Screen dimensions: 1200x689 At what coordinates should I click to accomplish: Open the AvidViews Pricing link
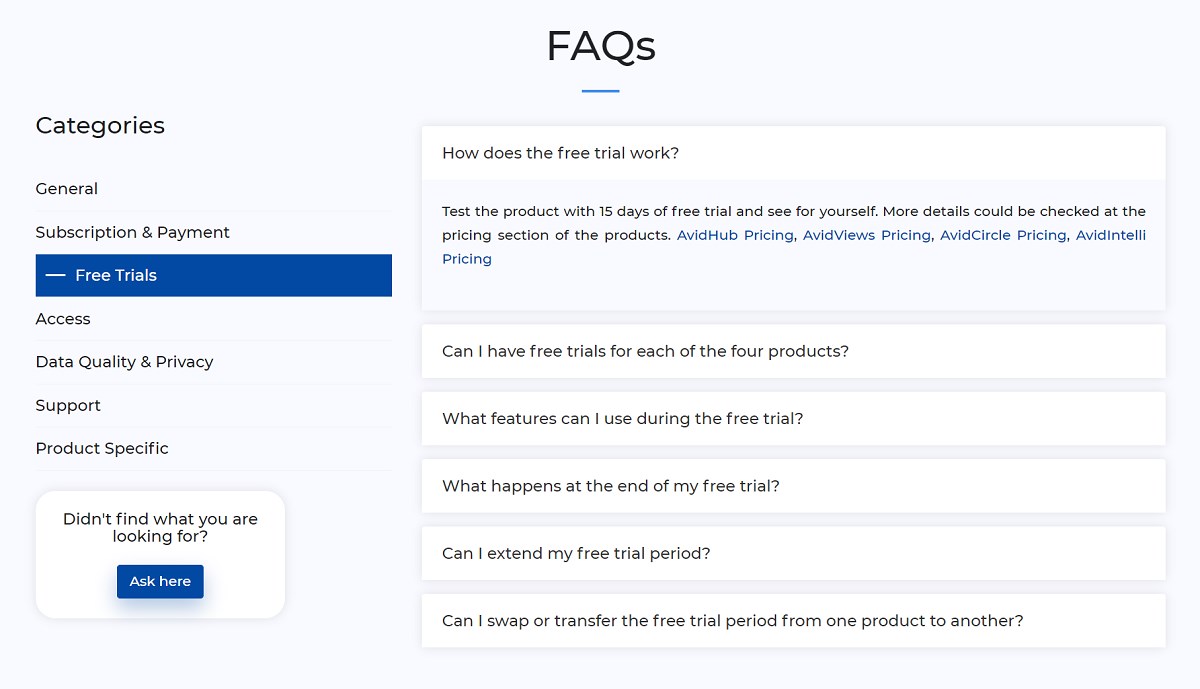(x=866, y=235)
